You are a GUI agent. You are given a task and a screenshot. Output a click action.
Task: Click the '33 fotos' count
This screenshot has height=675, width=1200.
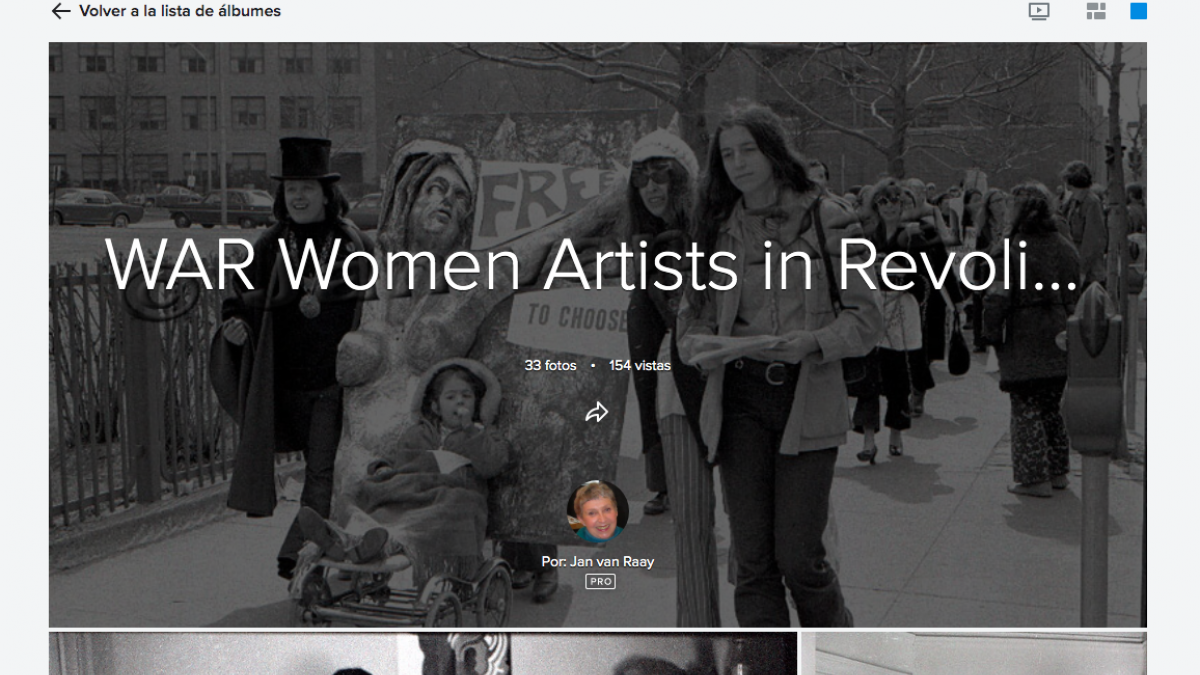coord(550,365)
